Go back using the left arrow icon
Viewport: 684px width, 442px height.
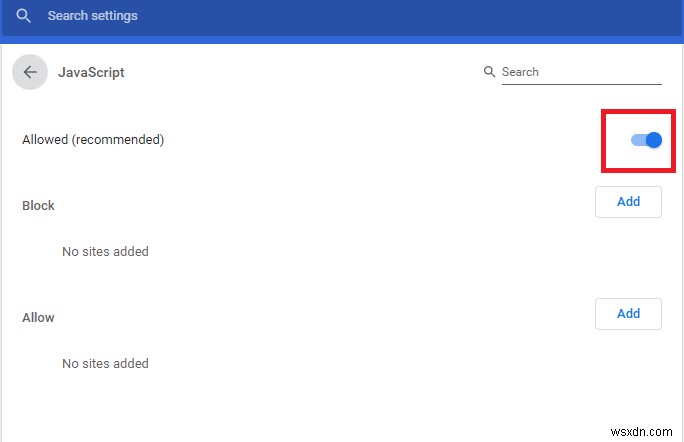[x=30, y=72]
